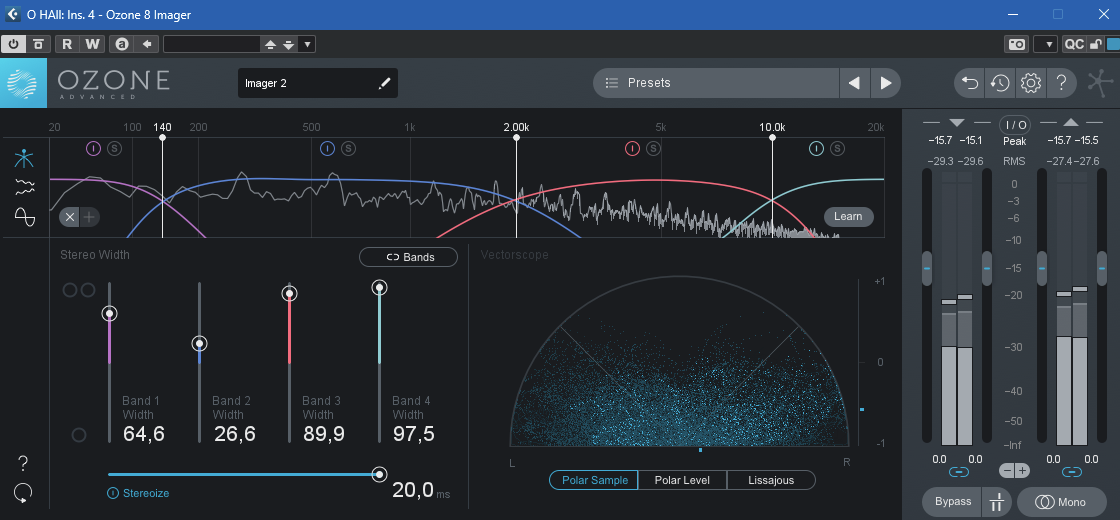This screenshot has width=1120, height=520.
Task: Switch to Lissajous tab
Action: tap(771, 480)
